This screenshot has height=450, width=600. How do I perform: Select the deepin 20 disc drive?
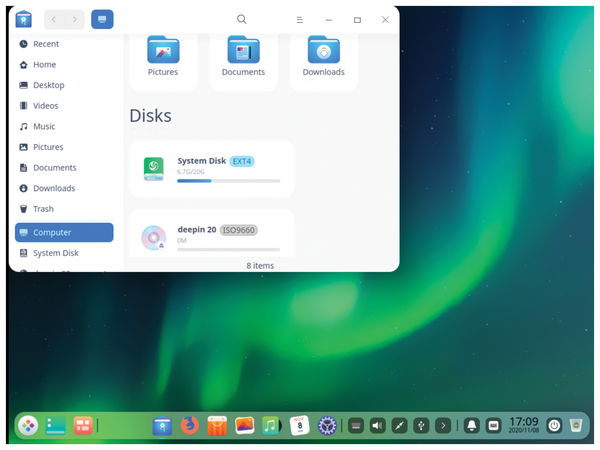[x=212, y=233]
